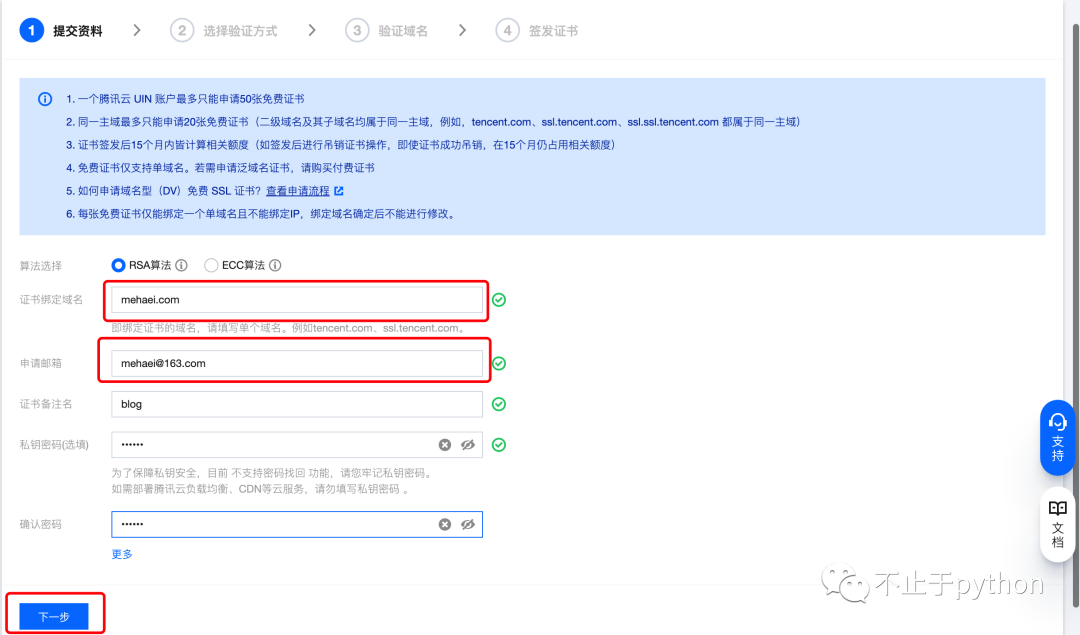Select the RSA算法 radio button
This screenshot has height=635, width=1080.
(x=118, y=266)
